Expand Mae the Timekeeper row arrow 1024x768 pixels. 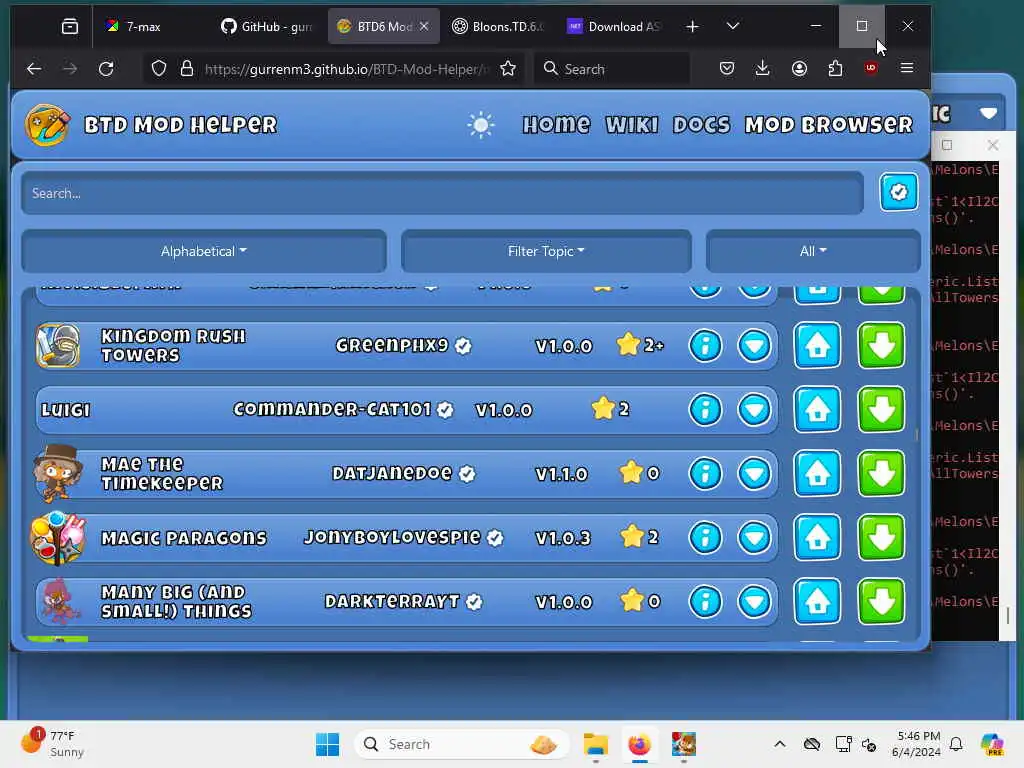754,473
